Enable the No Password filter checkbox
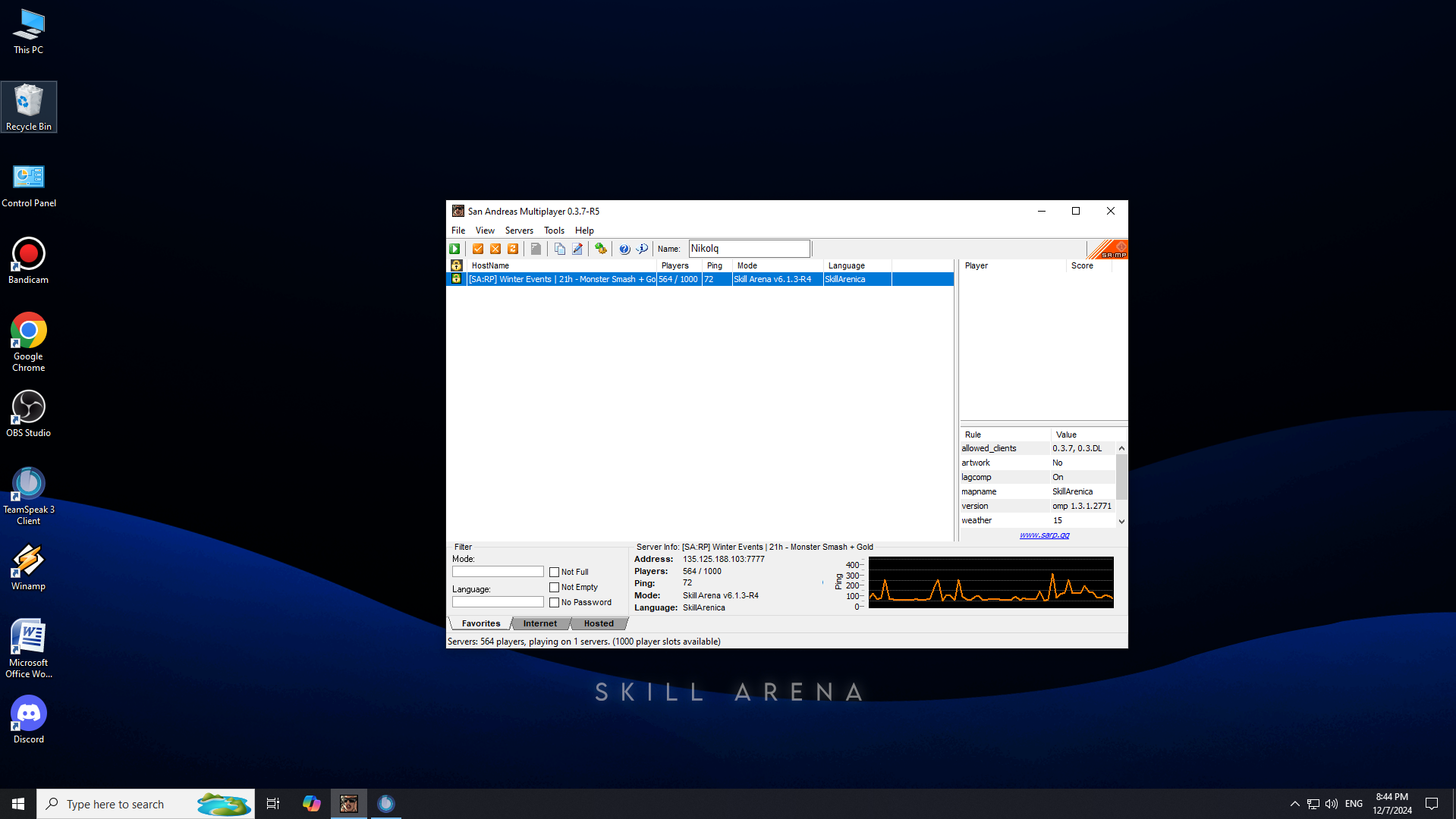 pyautogui.click(x=555, y=603)
